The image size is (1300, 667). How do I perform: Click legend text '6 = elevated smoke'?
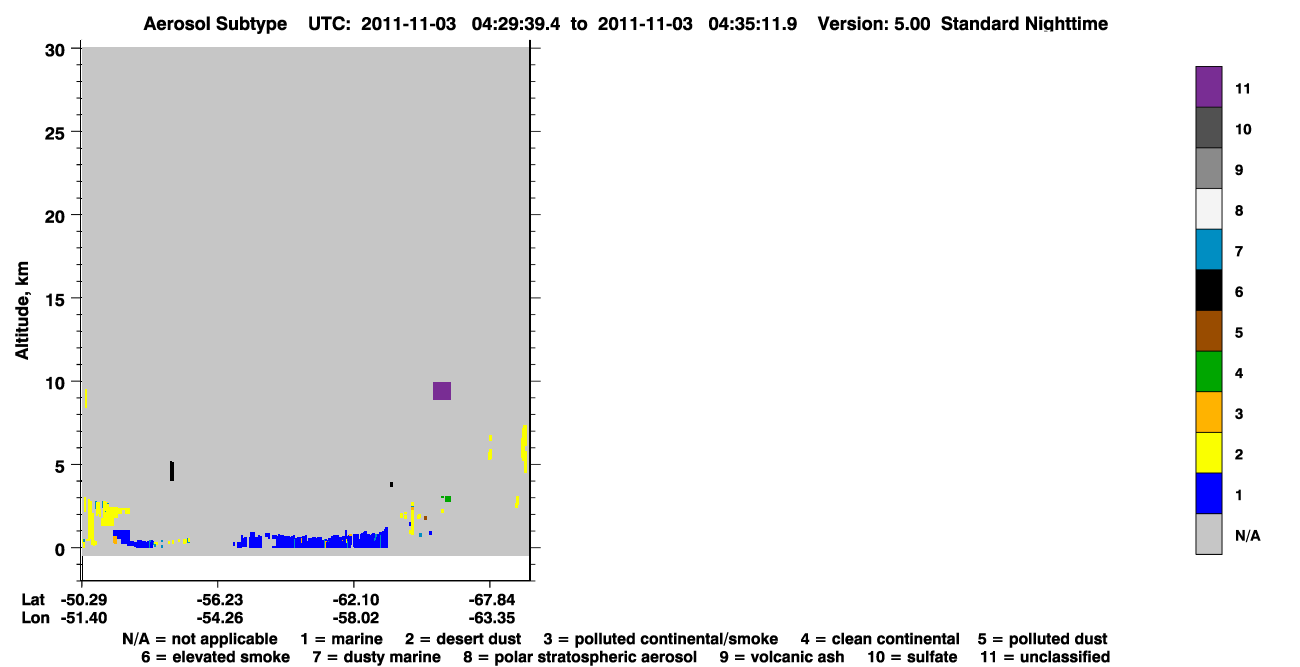215,657
